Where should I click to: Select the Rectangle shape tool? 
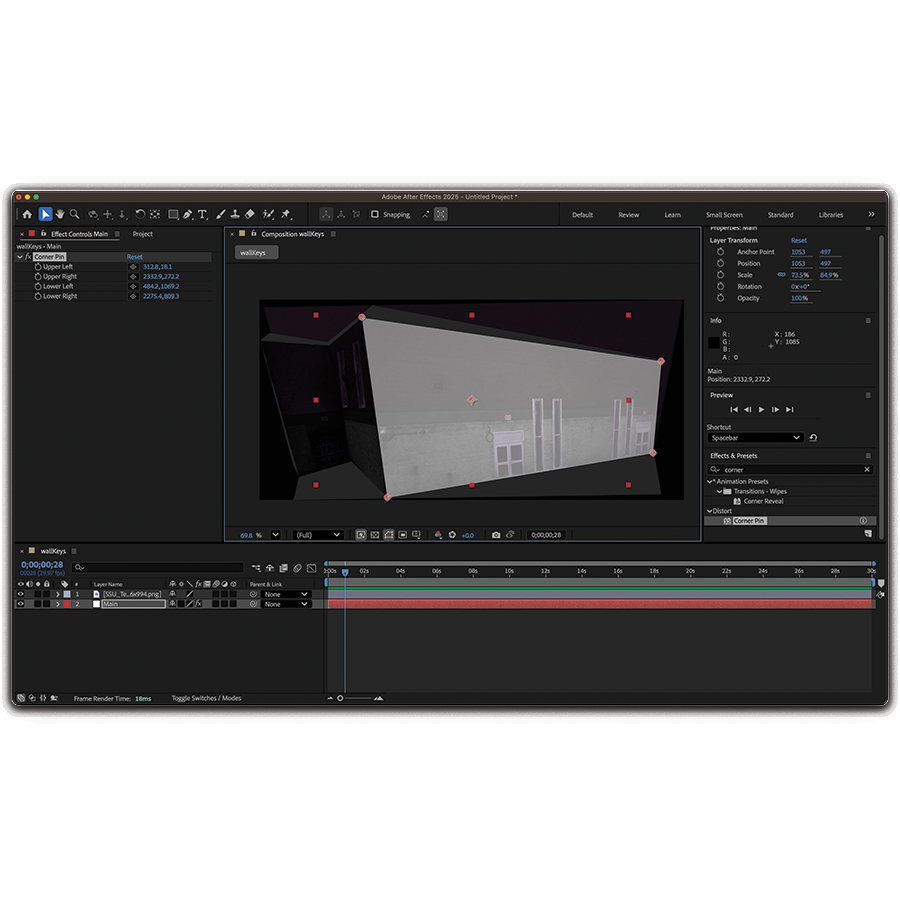[172, 214]
